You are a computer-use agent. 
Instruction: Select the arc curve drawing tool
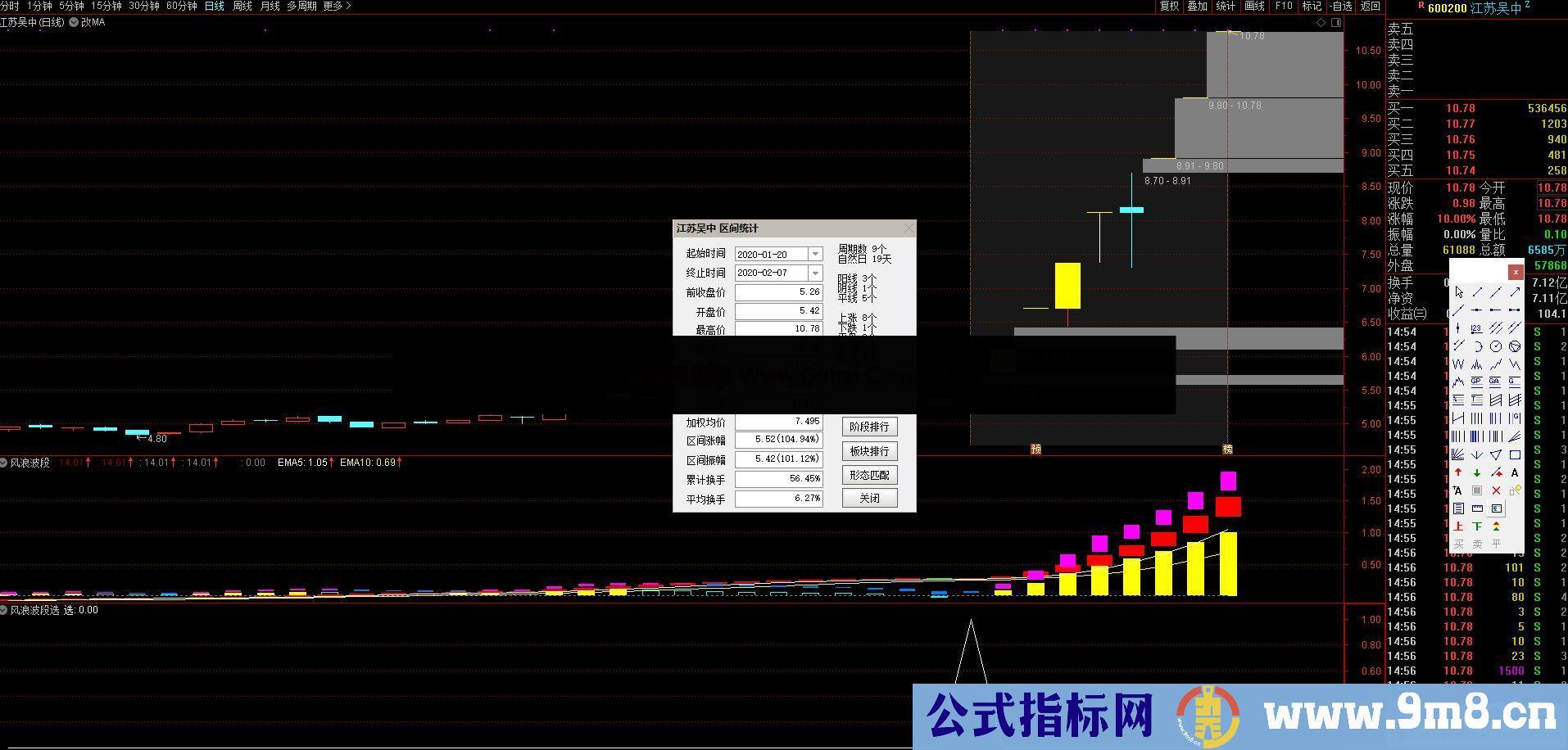click(1477, 346)
